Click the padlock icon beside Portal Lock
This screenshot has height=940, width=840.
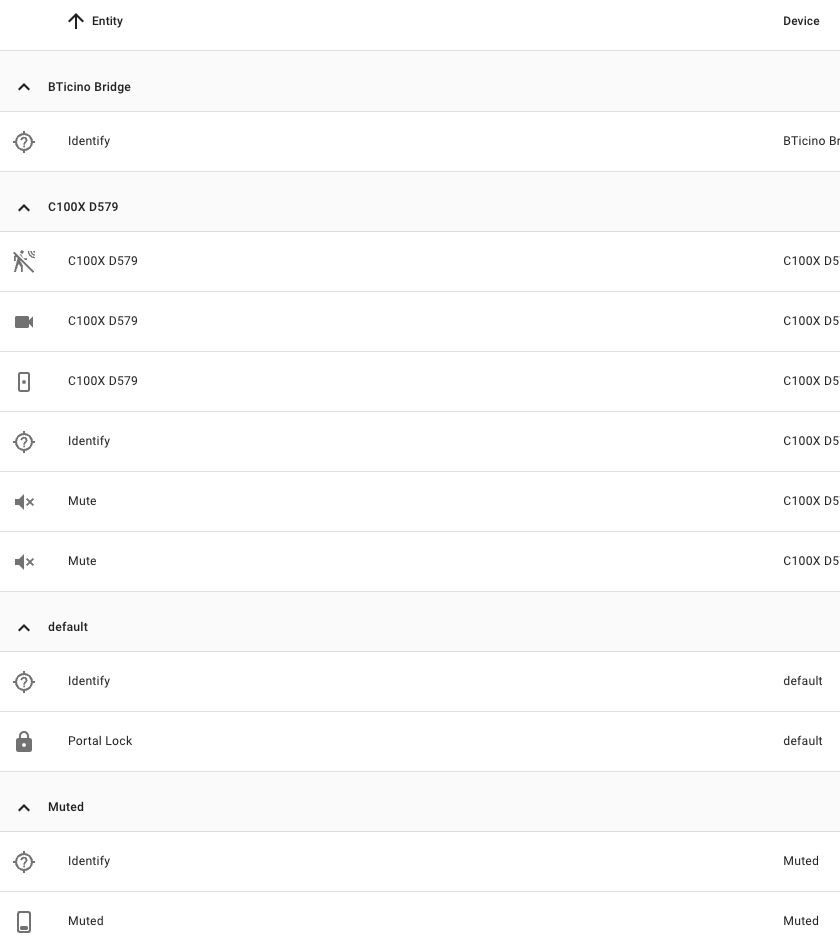24,741
